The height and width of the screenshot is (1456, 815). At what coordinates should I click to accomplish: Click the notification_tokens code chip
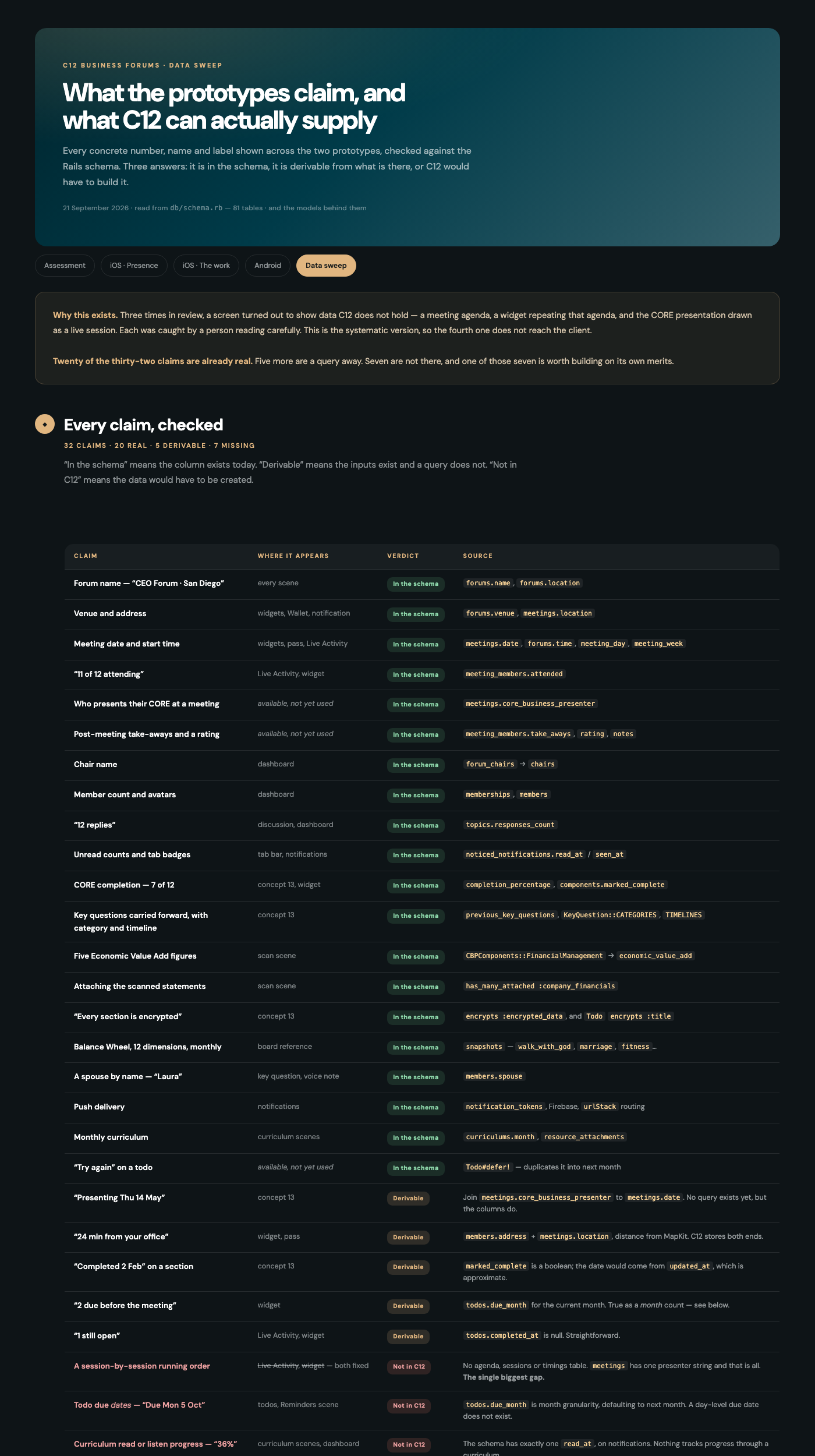504,1107
